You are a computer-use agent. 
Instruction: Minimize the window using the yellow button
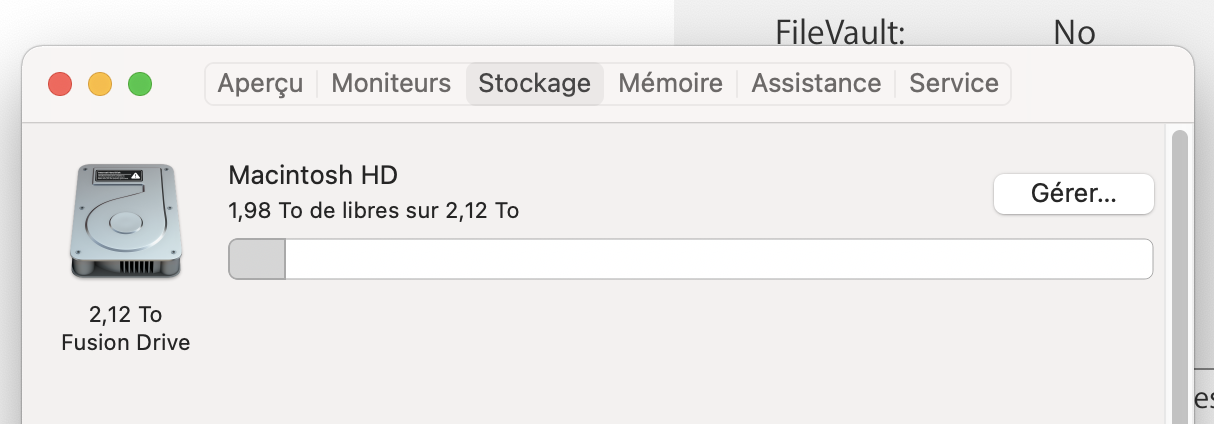tap(100, 84)
